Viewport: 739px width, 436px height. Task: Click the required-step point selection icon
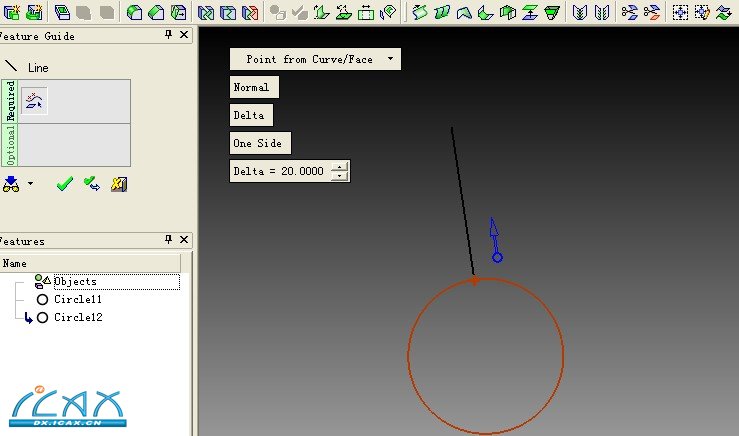click(34, 100)
